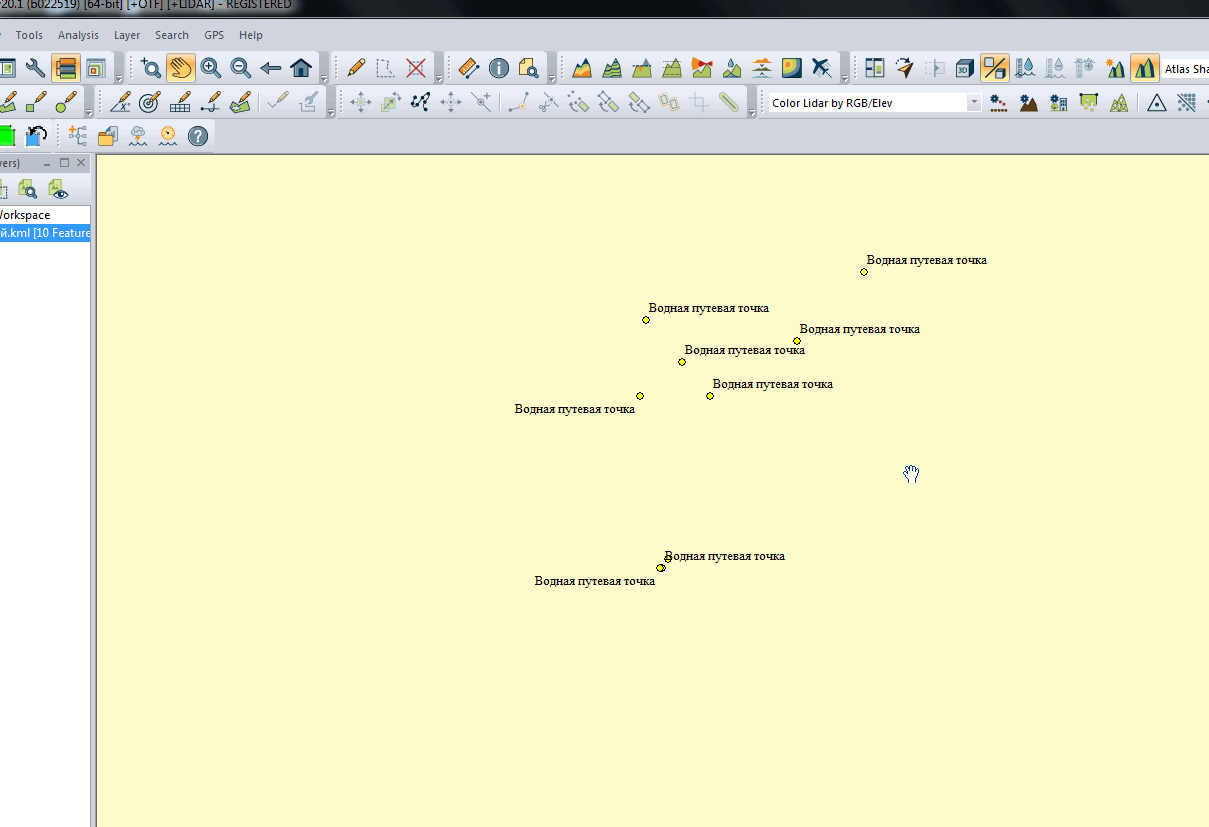The image size is (1209, 827).
Task: Toggle the Control Center layers panel button
Action: pyautogui.click(x=66, y=68)
